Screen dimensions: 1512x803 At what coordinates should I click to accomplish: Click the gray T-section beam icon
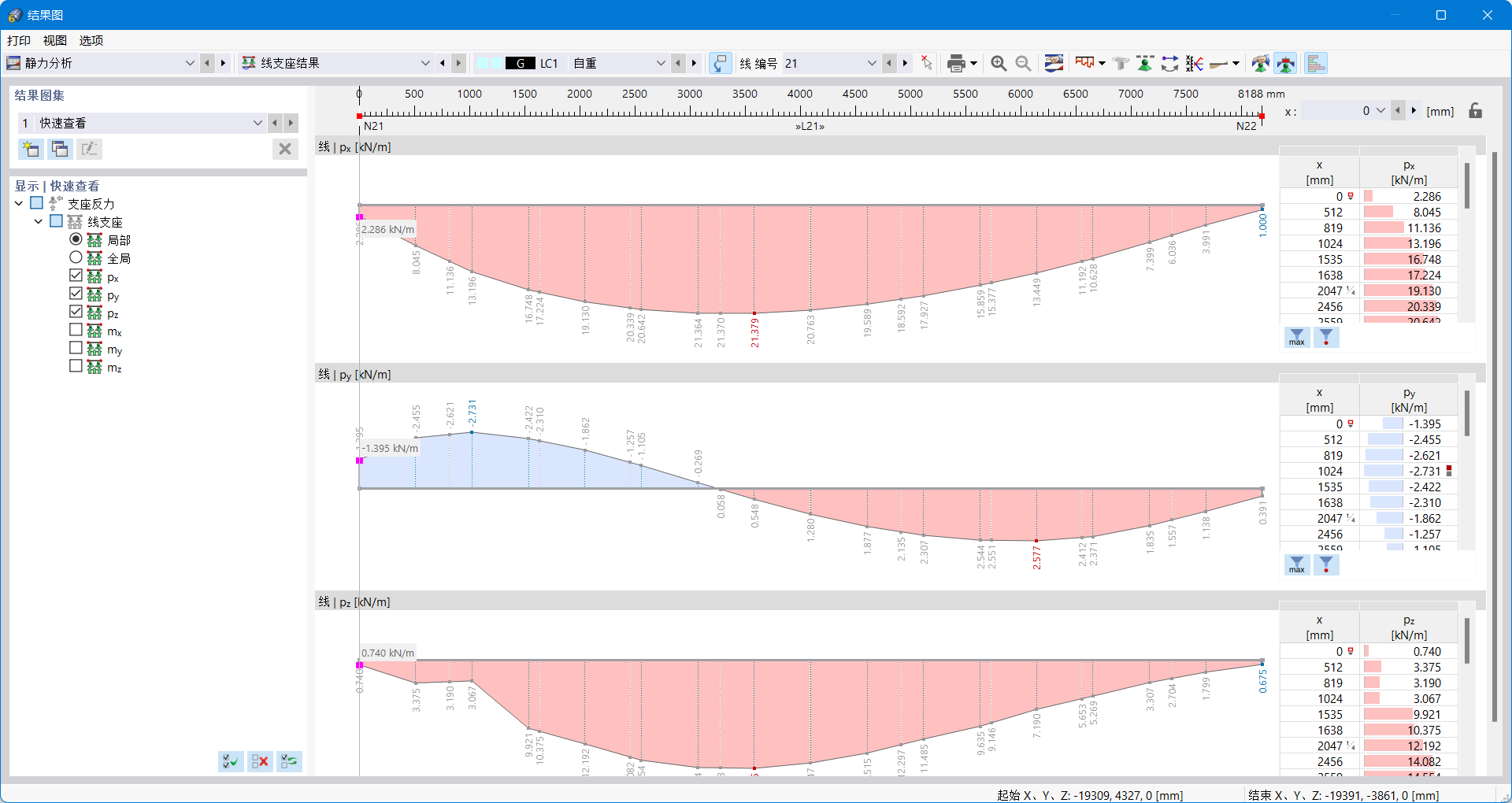(1121, 64)
